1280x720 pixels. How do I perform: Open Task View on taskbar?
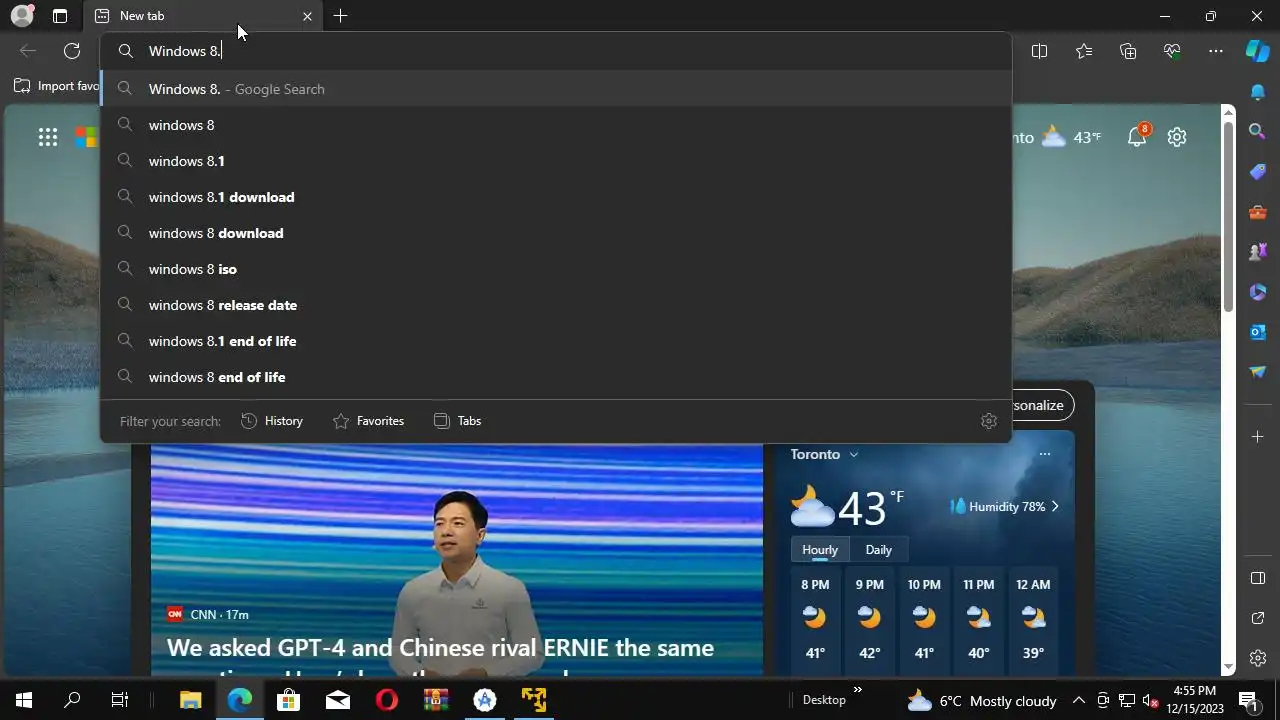click(x=120, y=700)
